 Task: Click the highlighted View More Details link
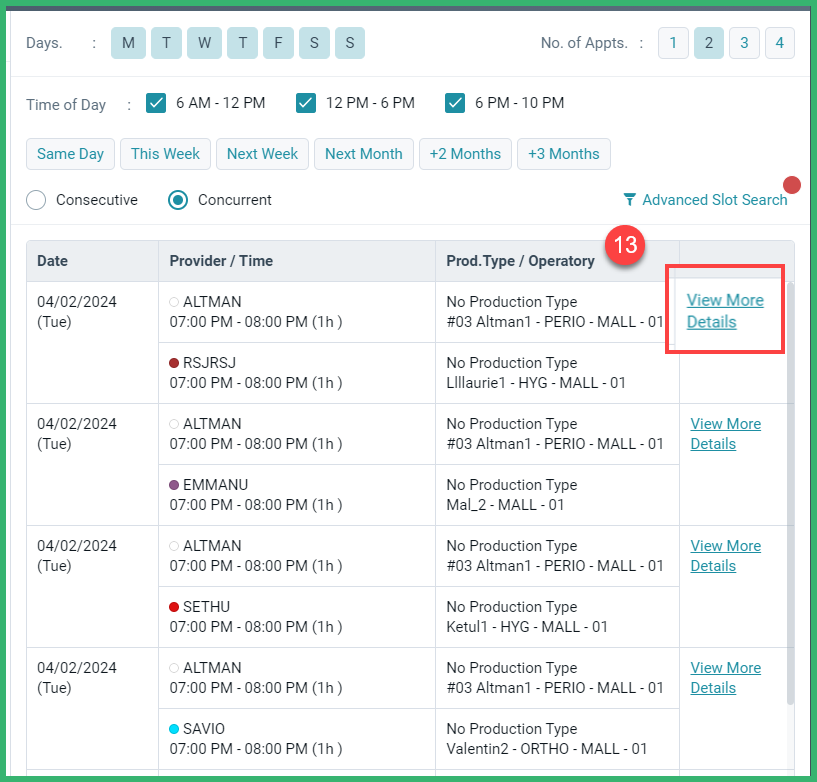pyautogui.click(x=725, y=310)
